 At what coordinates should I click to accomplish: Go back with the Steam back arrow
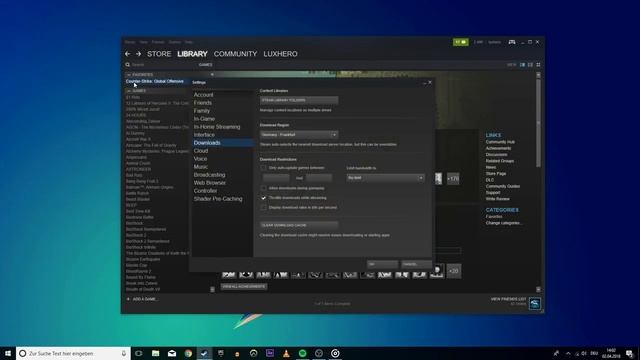click(x=128, y=54)
